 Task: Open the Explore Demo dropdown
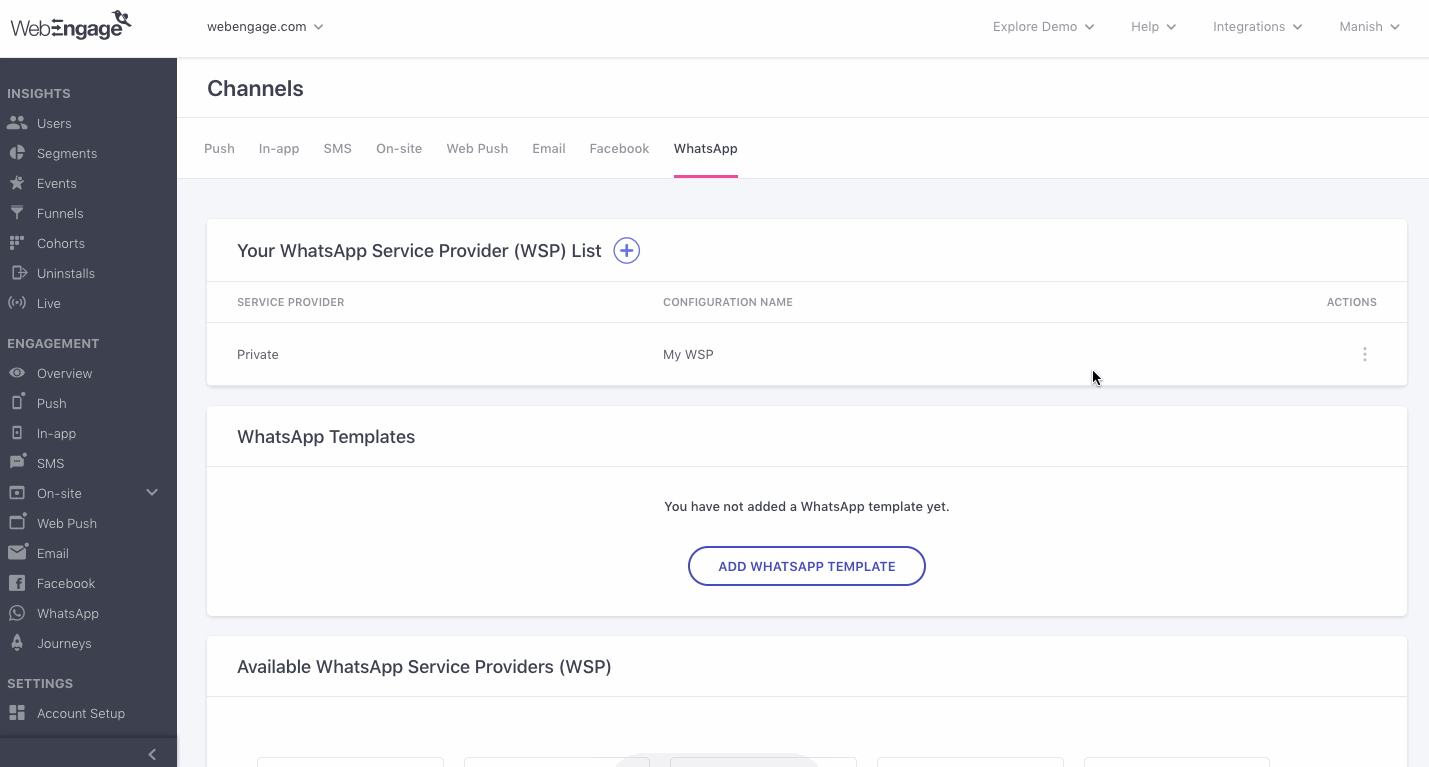click(1043, 27)
